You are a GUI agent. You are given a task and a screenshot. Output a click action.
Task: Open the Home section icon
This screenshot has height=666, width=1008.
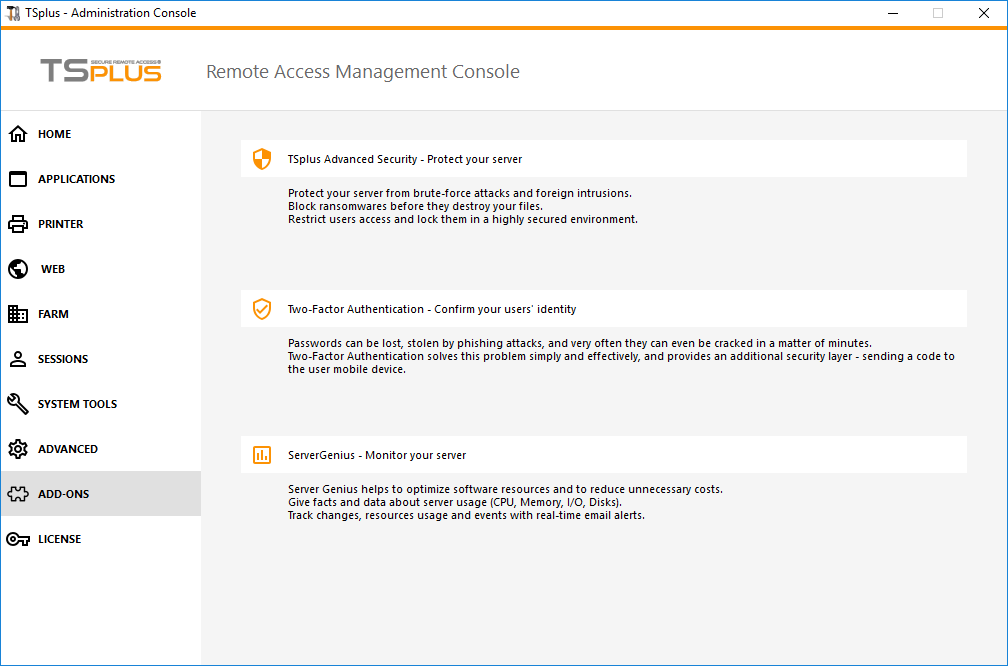coord(17,133)
